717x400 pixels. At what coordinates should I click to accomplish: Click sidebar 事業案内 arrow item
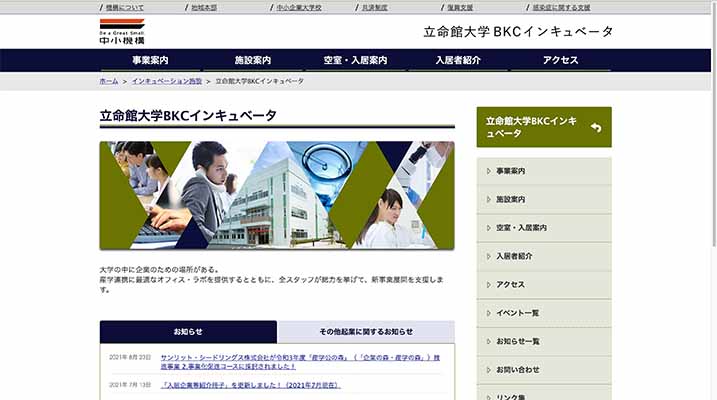[543, 171]
